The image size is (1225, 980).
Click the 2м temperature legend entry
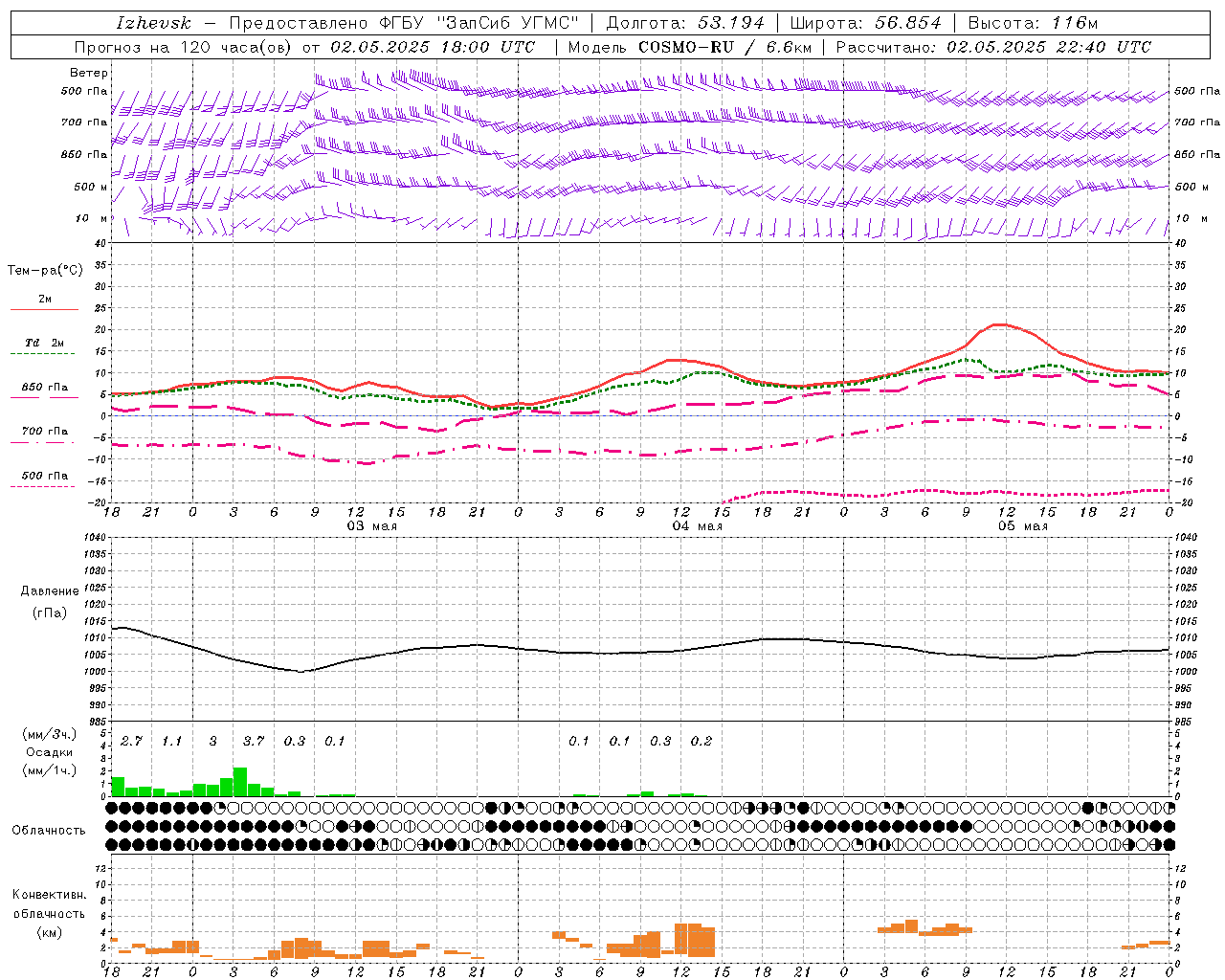tap(45, 300)
